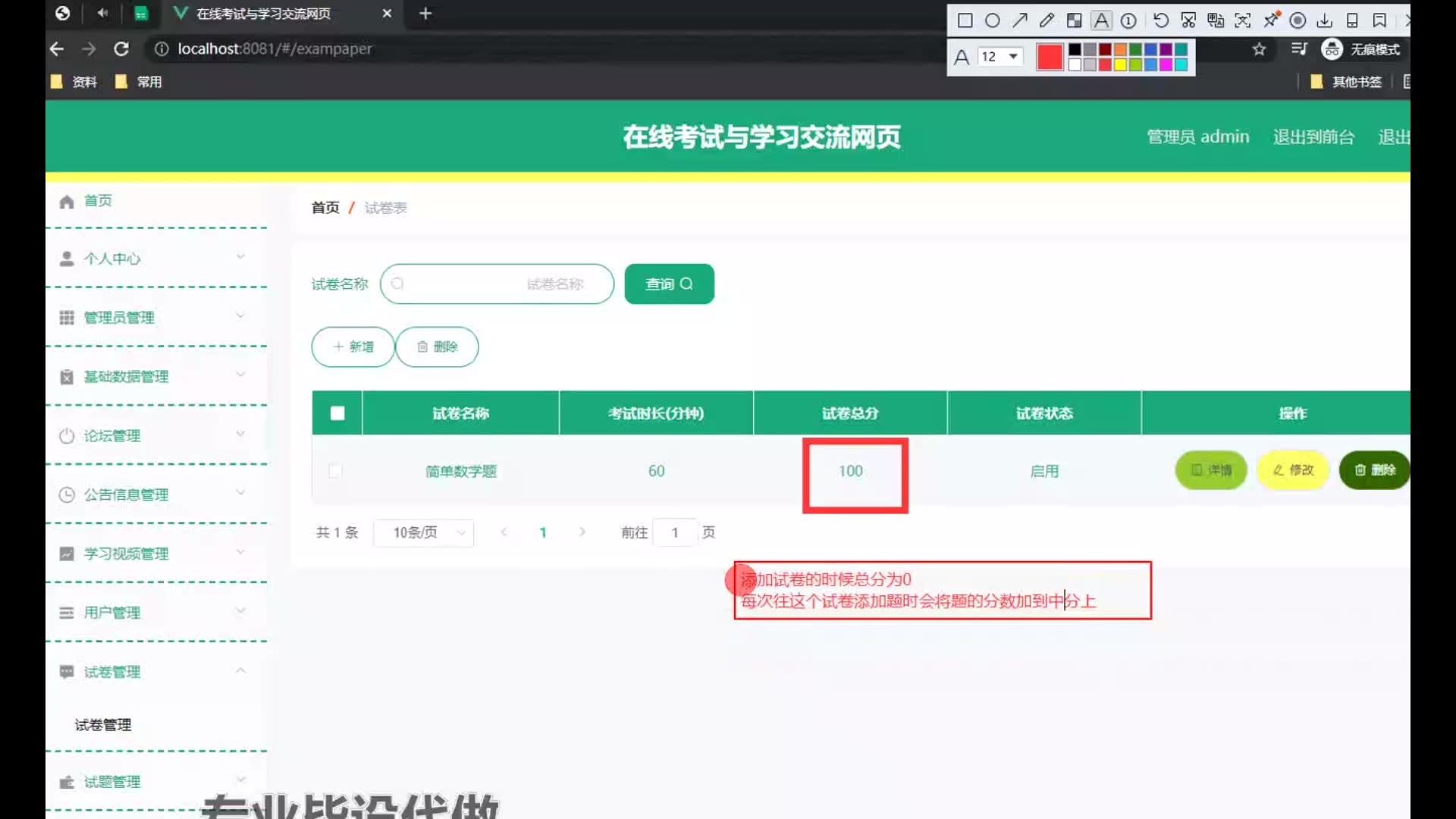Pick the yellow color swatch
This screenshot has height=819, width=1456.
click(x=1120, y=64)
